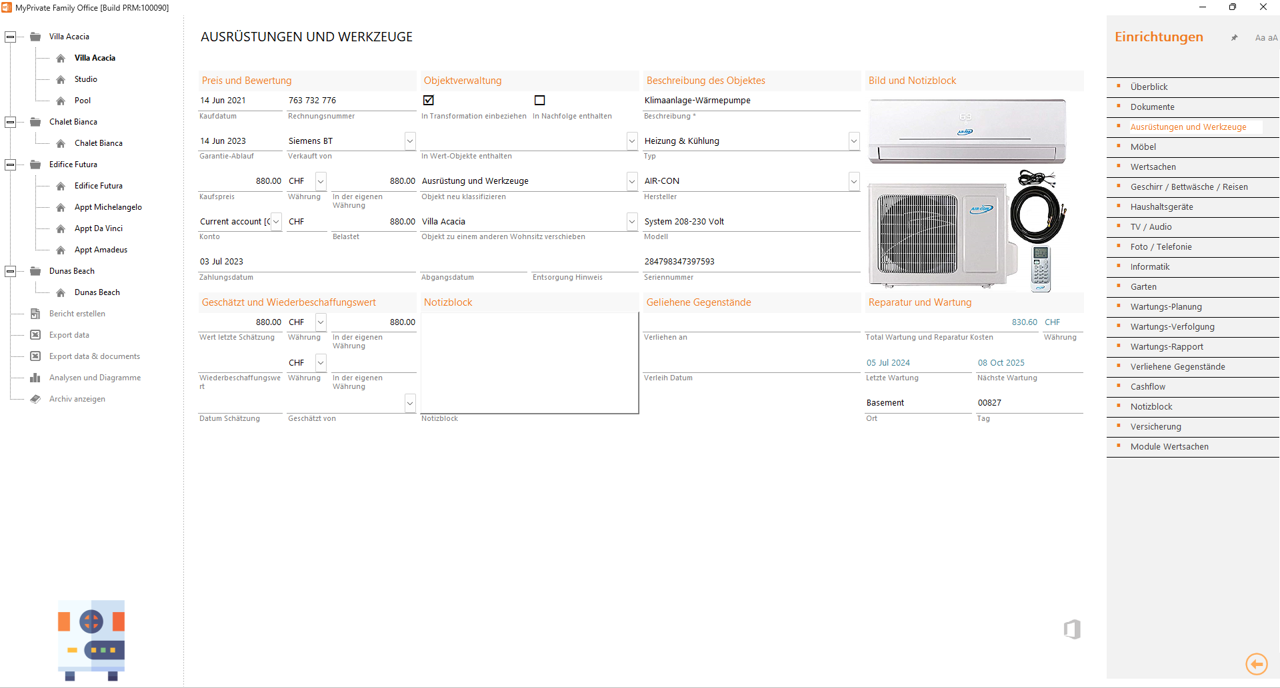Expand the Typ Heizung & Kühlung dropdown
The image size is (1280, 688).
click(x=853, y=141)
